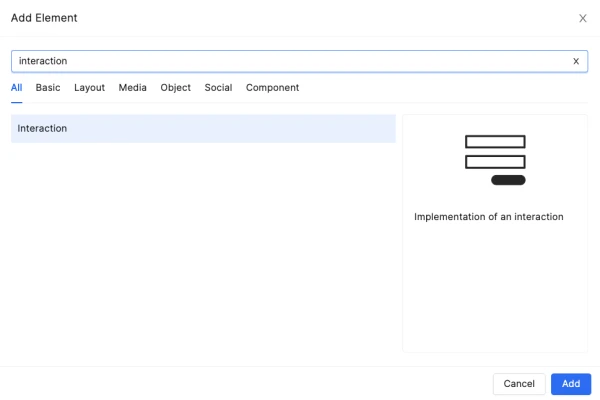Focus the search field containing 'interaction'

tap(290, 61)
